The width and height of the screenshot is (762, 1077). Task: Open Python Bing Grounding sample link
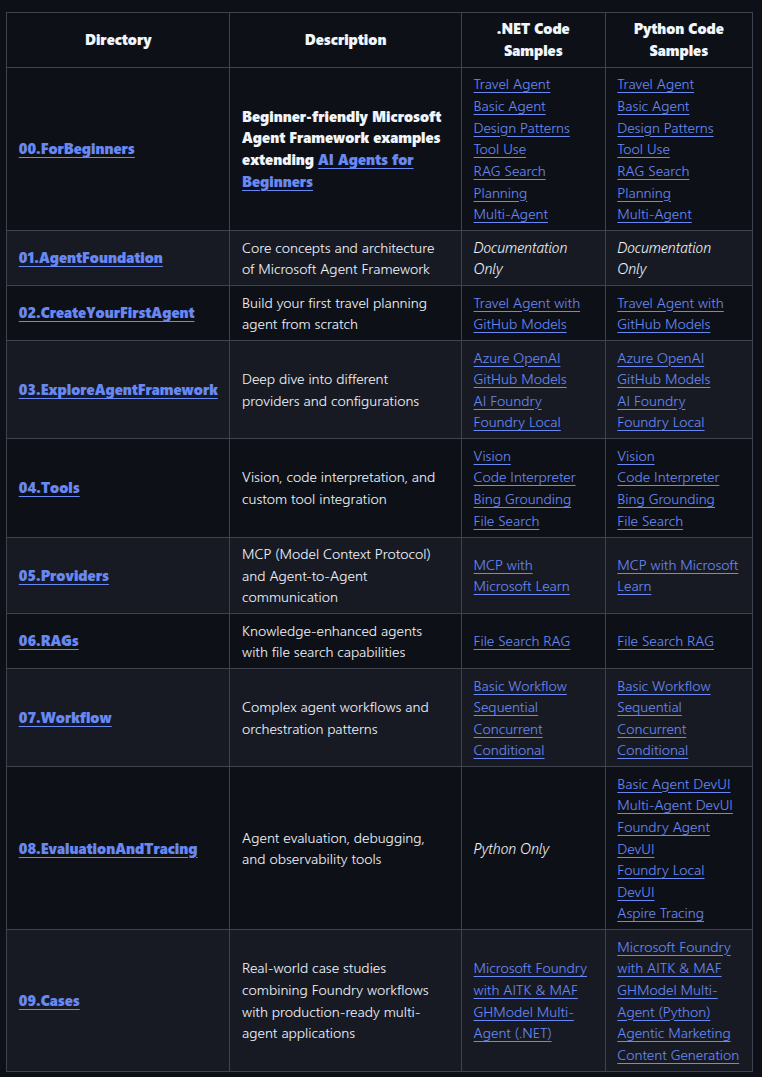point(666,499)
